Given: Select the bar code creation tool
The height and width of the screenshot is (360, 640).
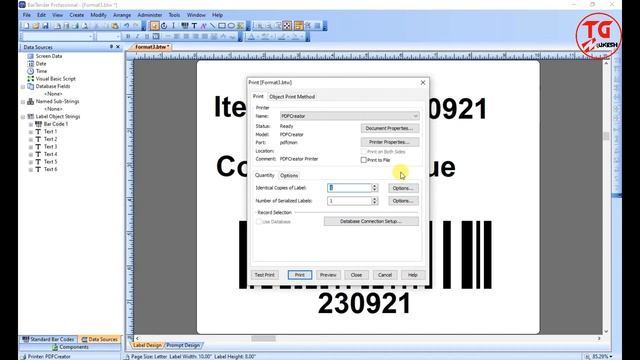Looking at the screenshot, I should click(185, 26).
